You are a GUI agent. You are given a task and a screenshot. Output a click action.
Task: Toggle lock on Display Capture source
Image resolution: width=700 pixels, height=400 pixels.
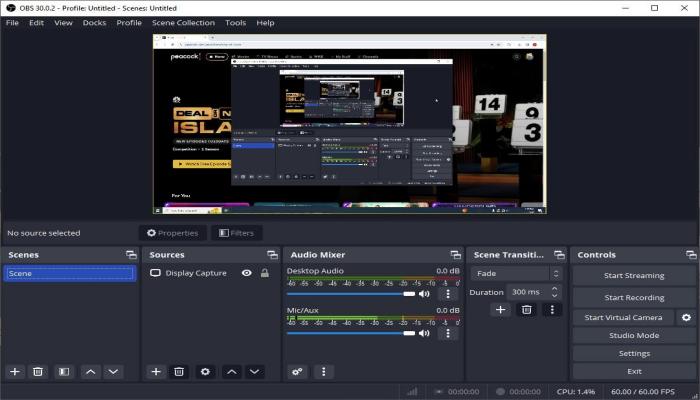pyautogui.click(x=265, y=273)
